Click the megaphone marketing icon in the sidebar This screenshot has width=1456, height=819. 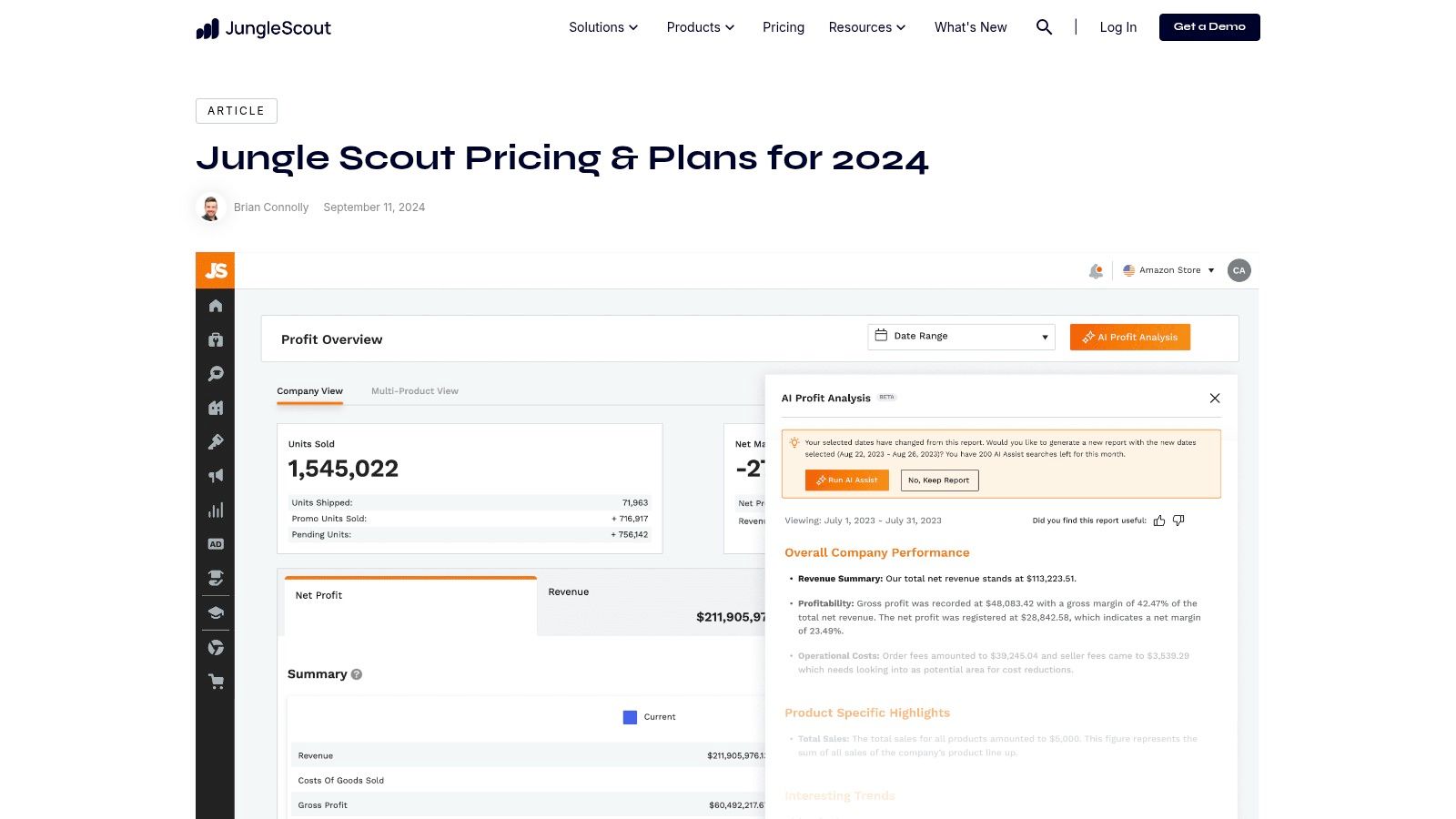point(216,476)
